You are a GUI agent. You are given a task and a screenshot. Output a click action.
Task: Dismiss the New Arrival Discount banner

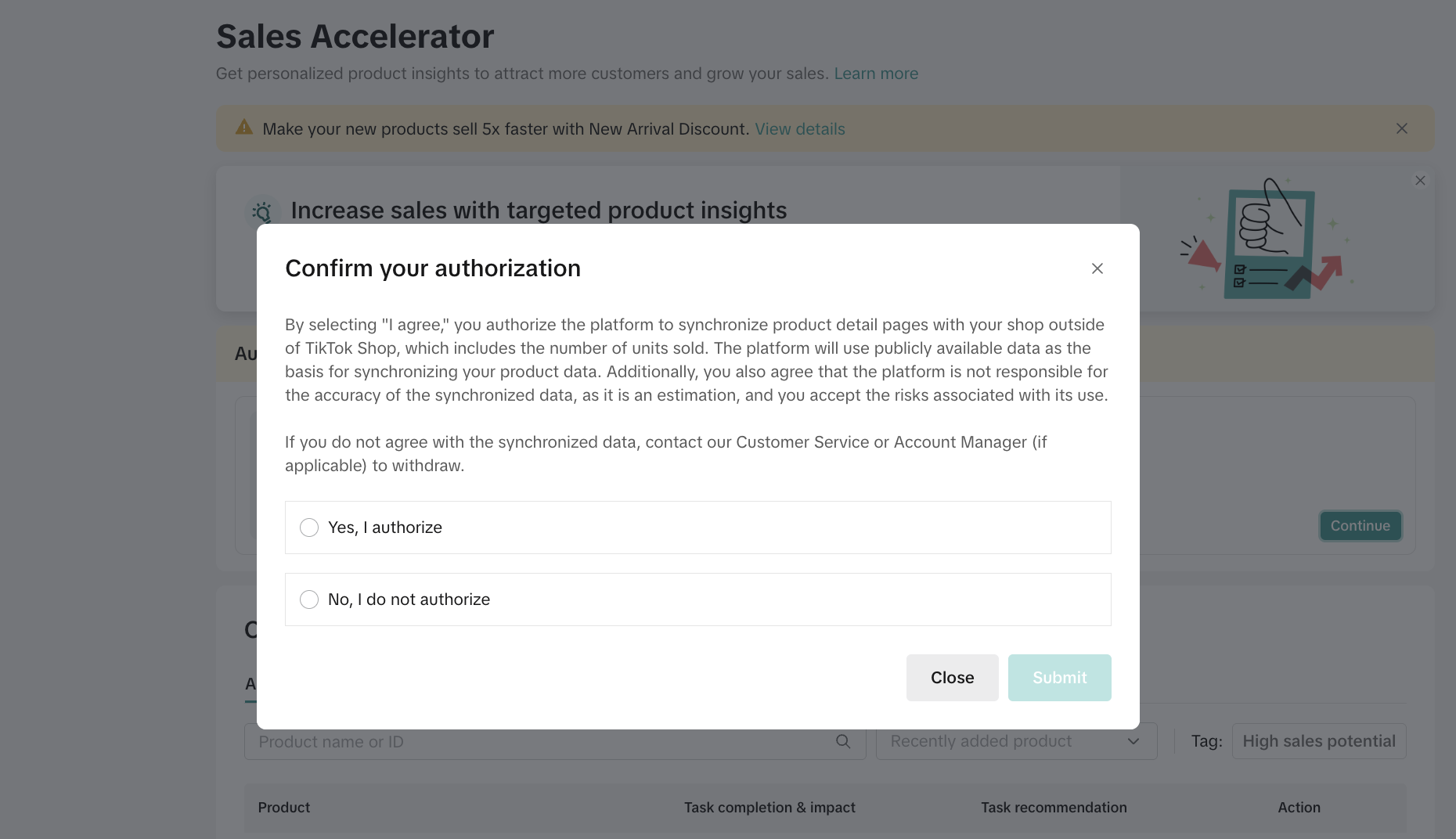1402,128
